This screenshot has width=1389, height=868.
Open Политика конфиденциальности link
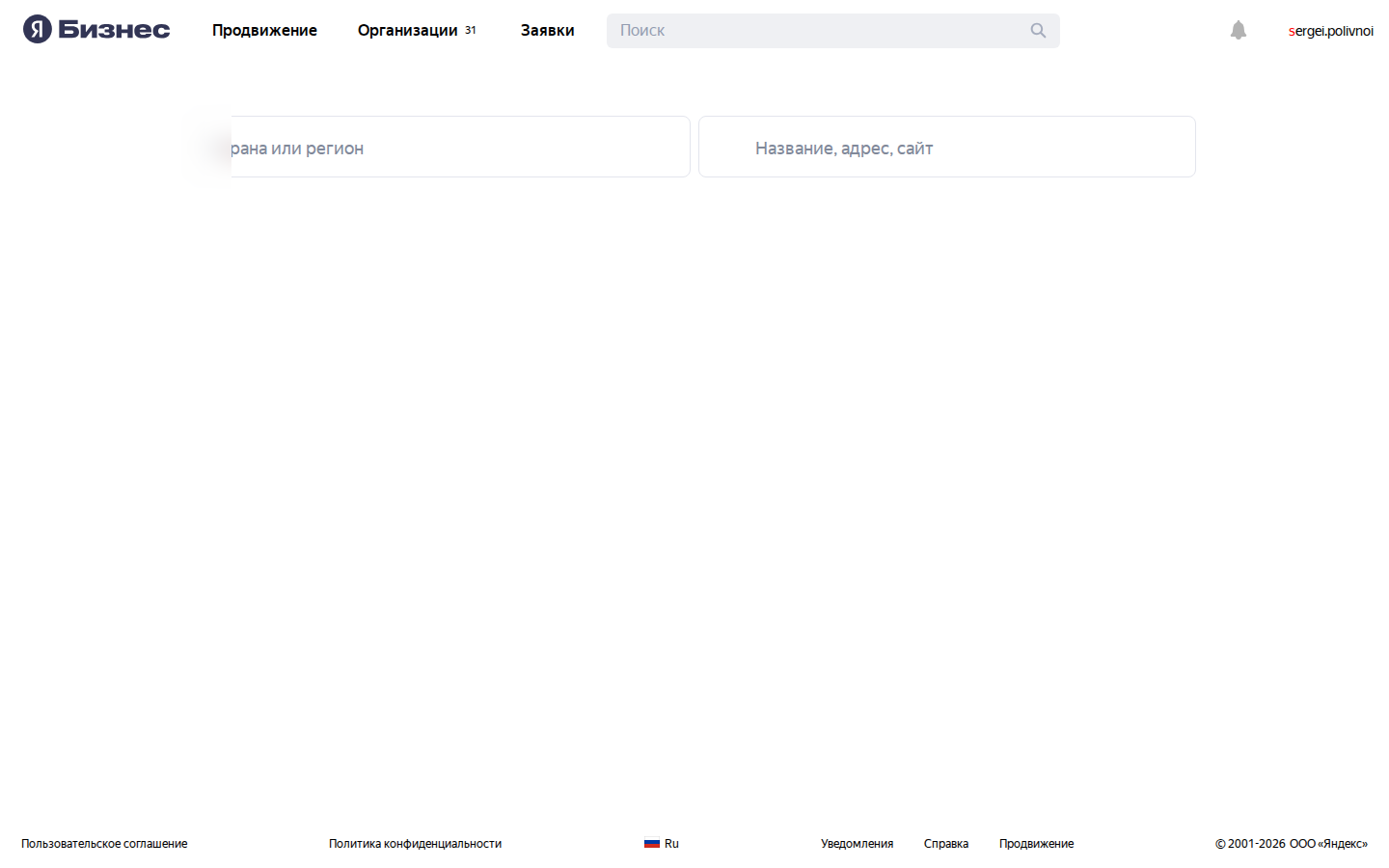[415, 844]
